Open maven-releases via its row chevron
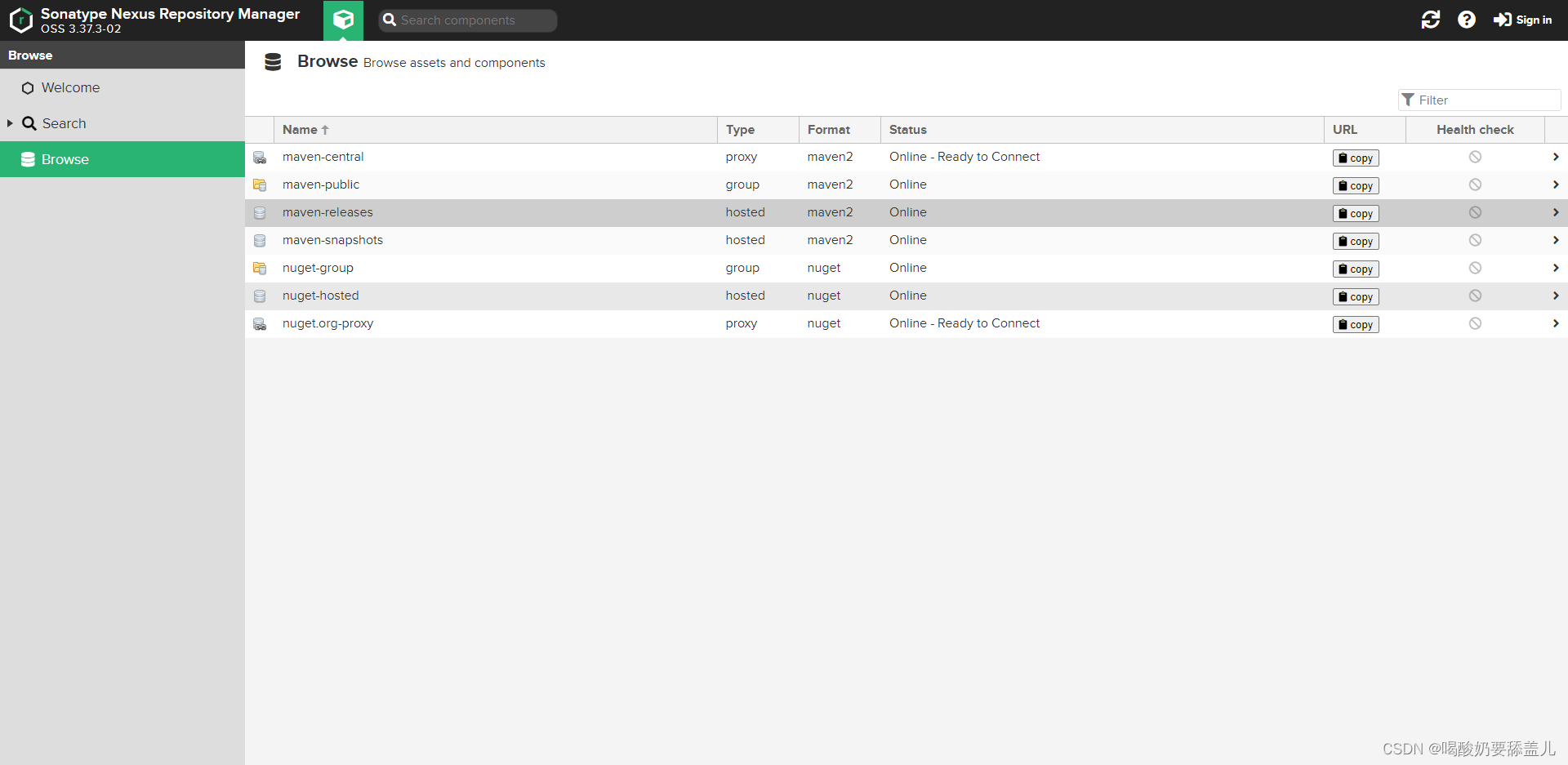This screenshot has height=765, width=1568. pyautogui.click(x=1556, y=212)
